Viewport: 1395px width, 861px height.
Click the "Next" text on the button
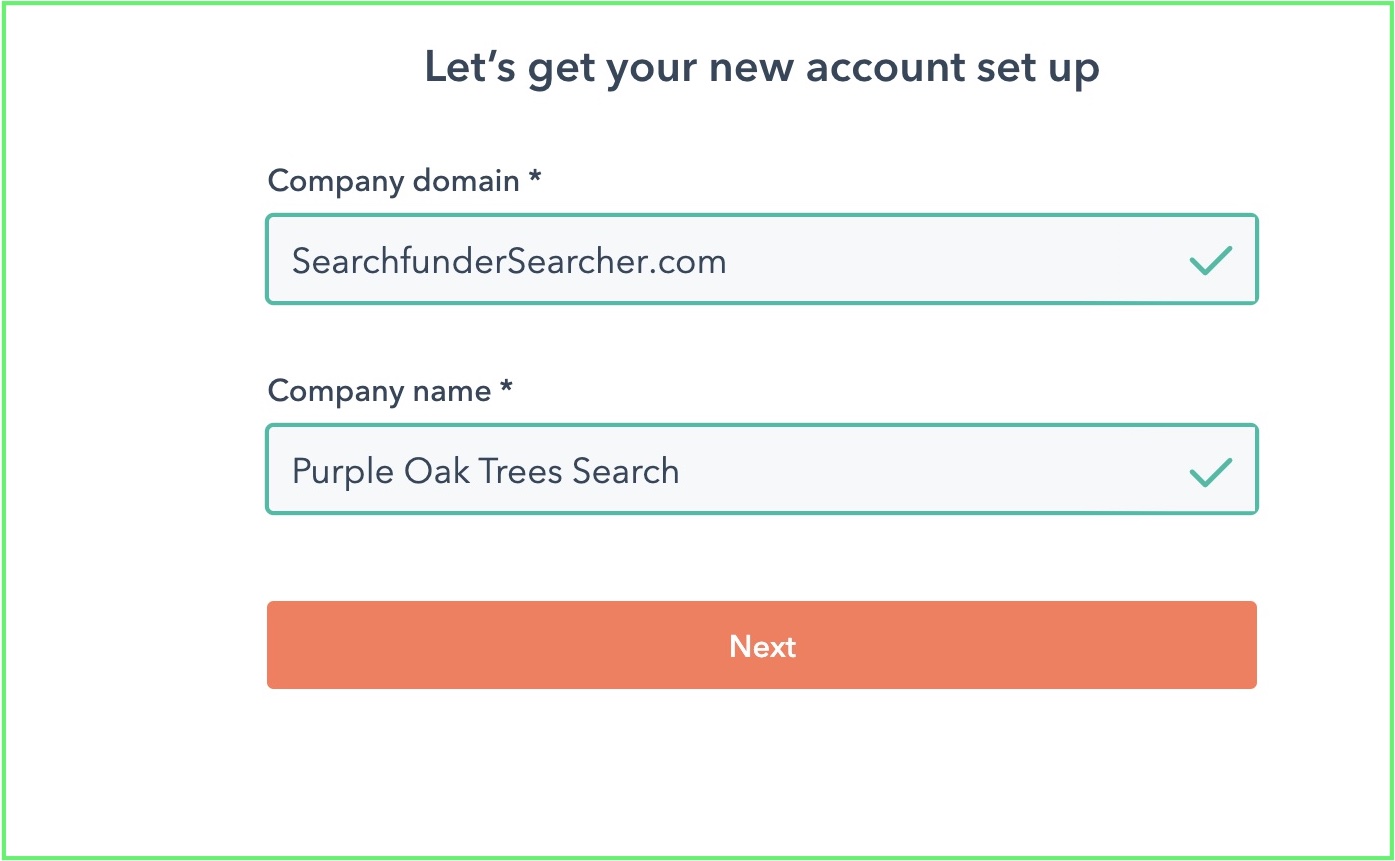click(762, 646)
